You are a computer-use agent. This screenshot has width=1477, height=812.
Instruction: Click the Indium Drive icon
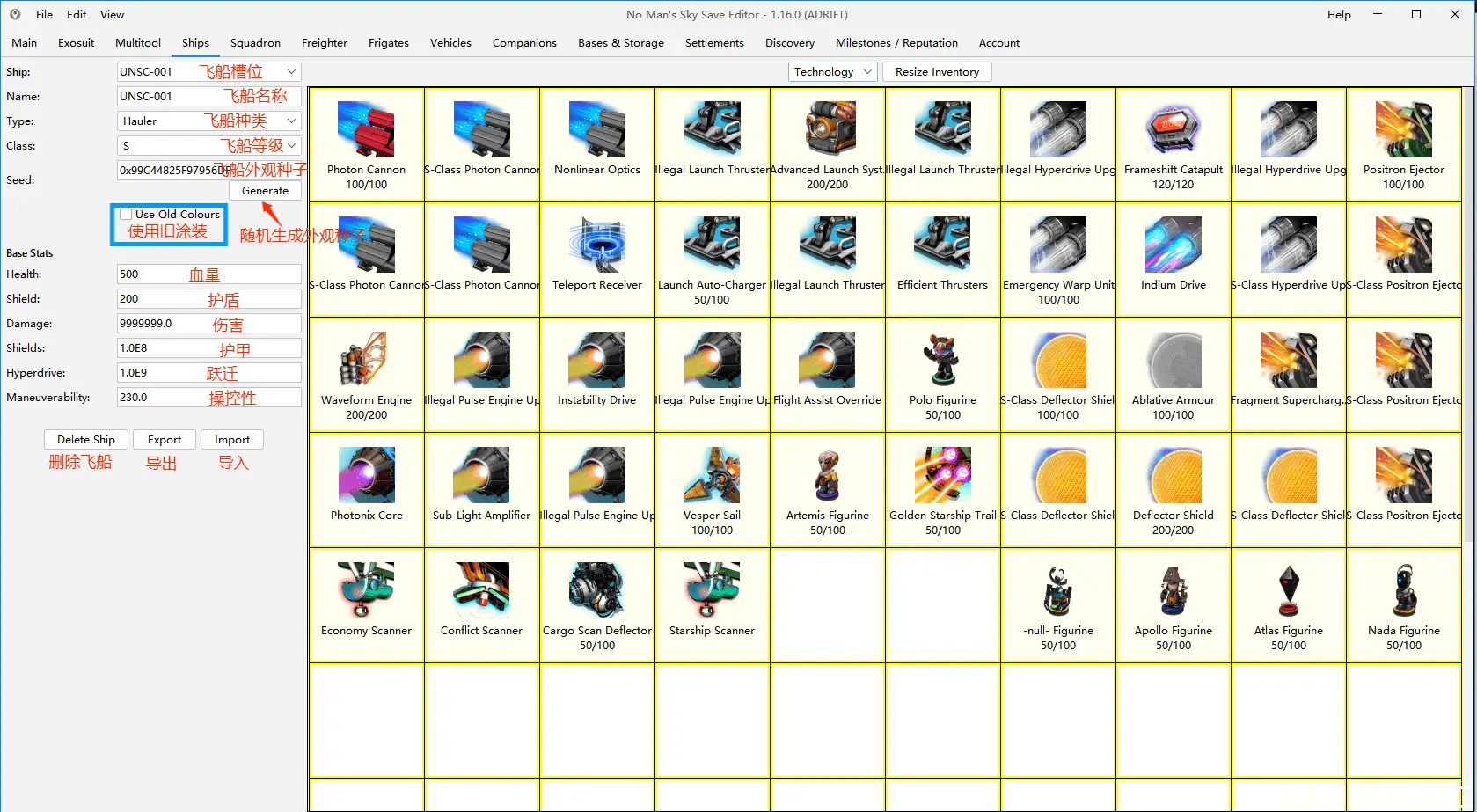1174,244
